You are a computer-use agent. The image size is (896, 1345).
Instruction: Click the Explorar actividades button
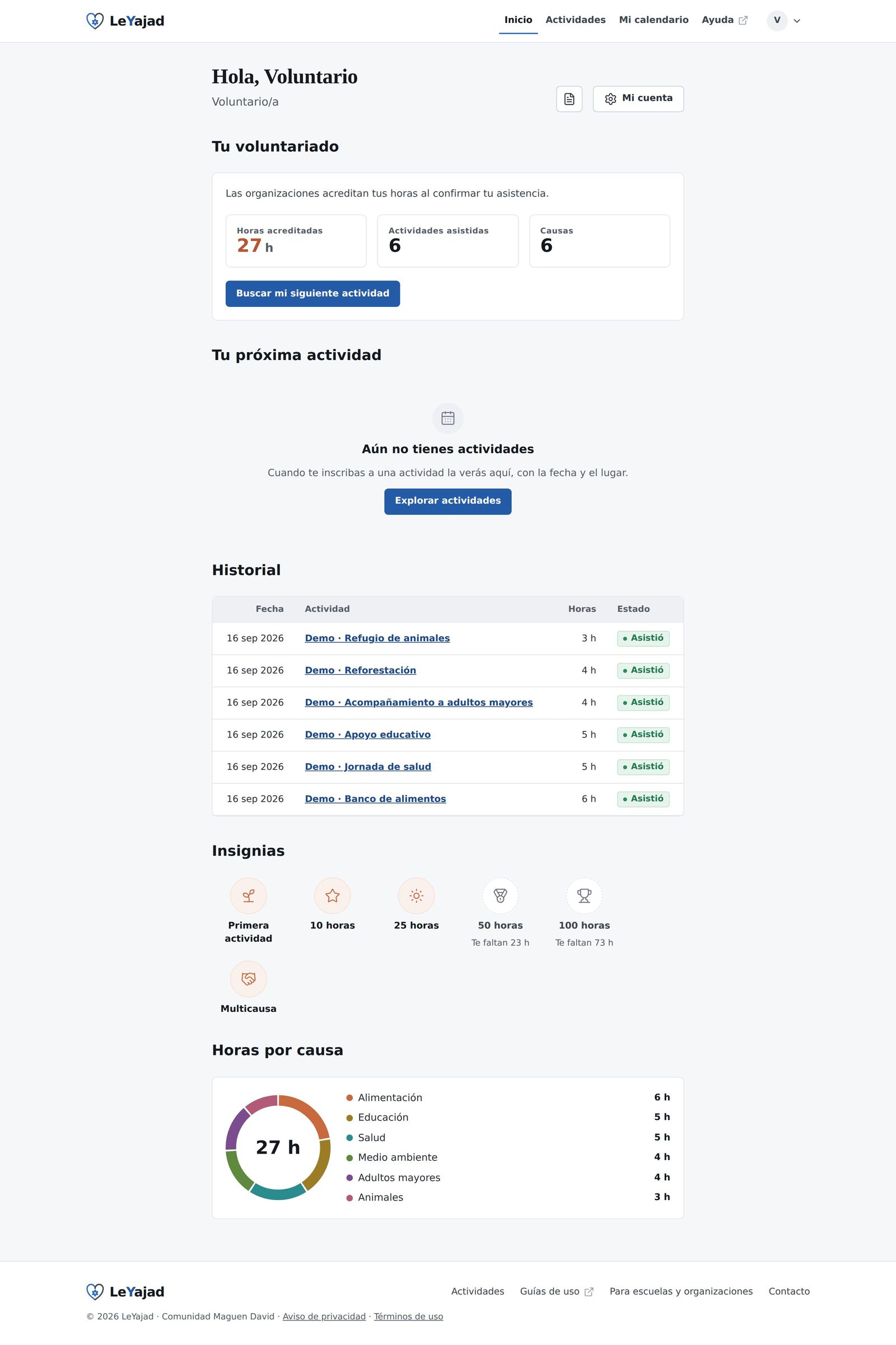coord(448,501)
